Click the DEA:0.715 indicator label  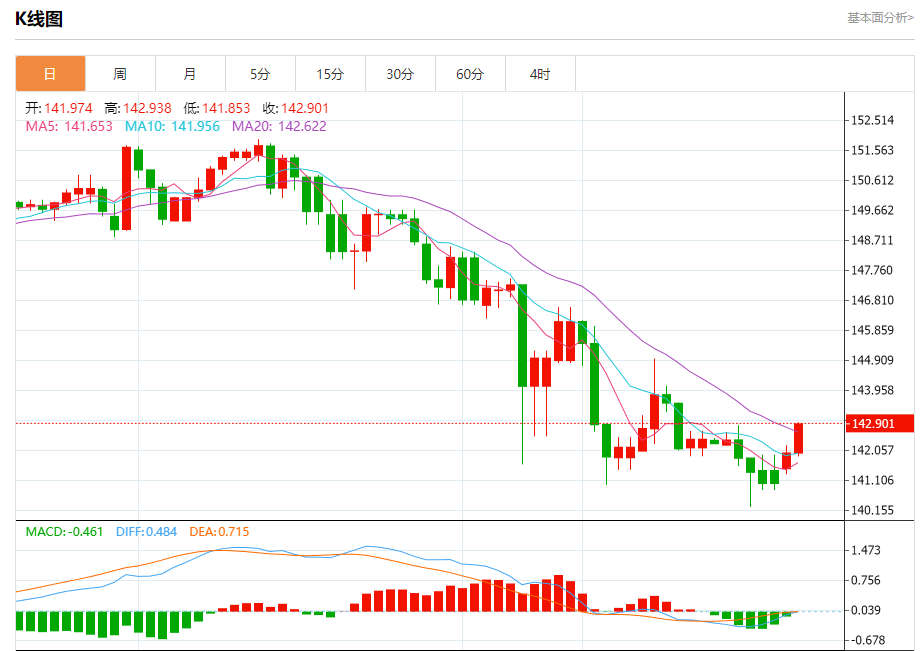[x=219, y=532]
